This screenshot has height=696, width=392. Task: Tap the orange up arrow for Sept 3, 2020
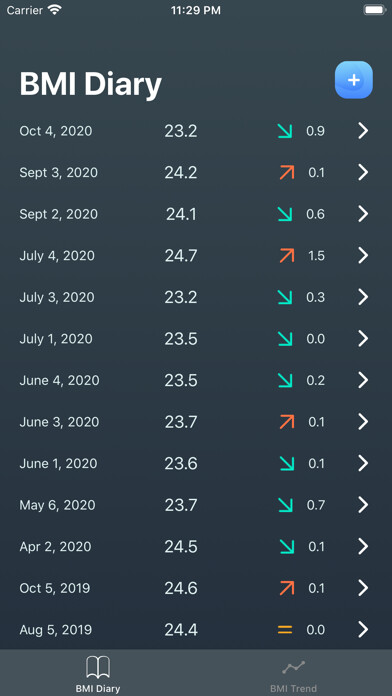tap(287, 172)
